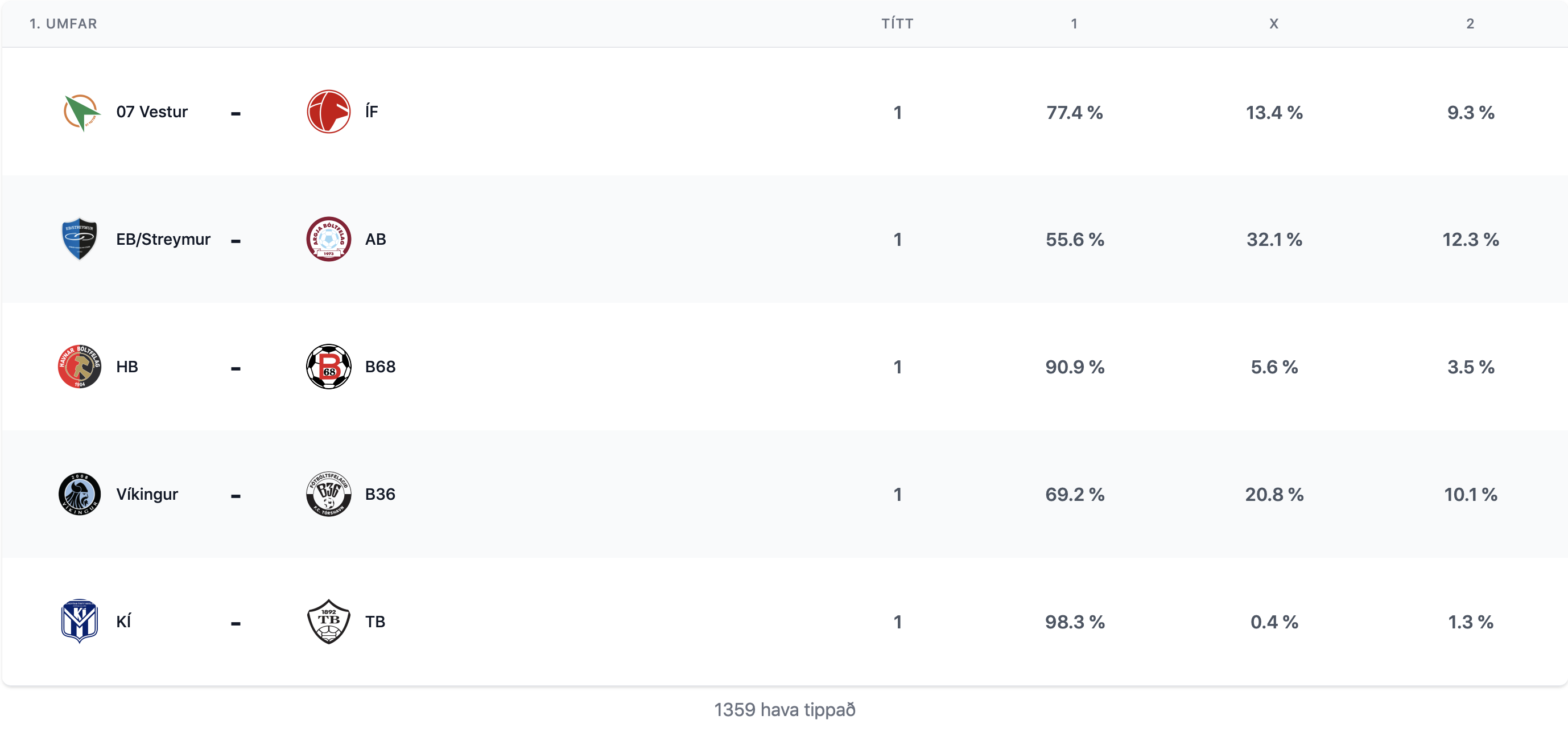Click the KÍ blue shield logo
The width and height of the screenshot is (1568, 732).
pos(80,621)
